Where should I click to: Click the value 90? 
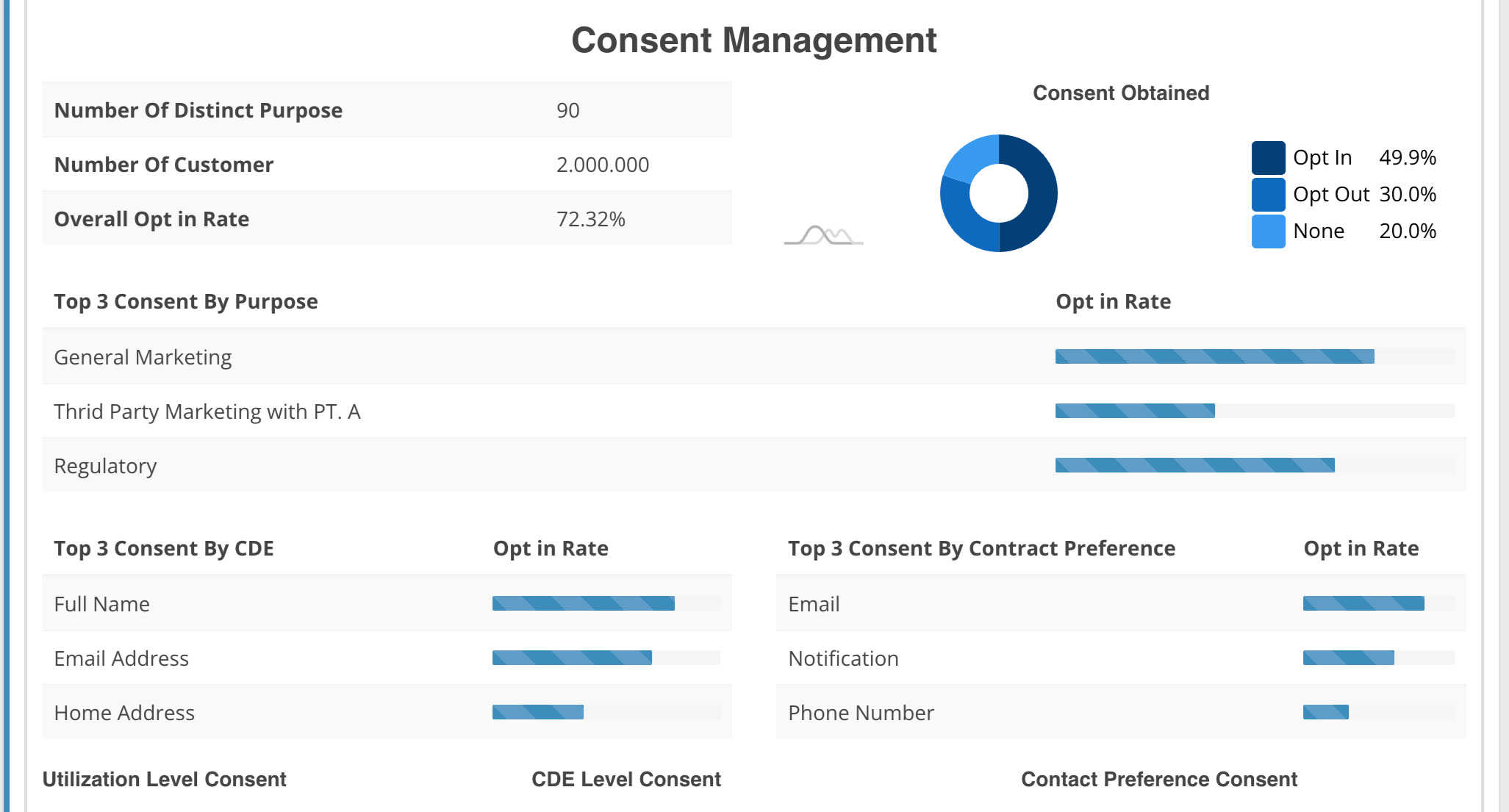click(x=568, y=110)
